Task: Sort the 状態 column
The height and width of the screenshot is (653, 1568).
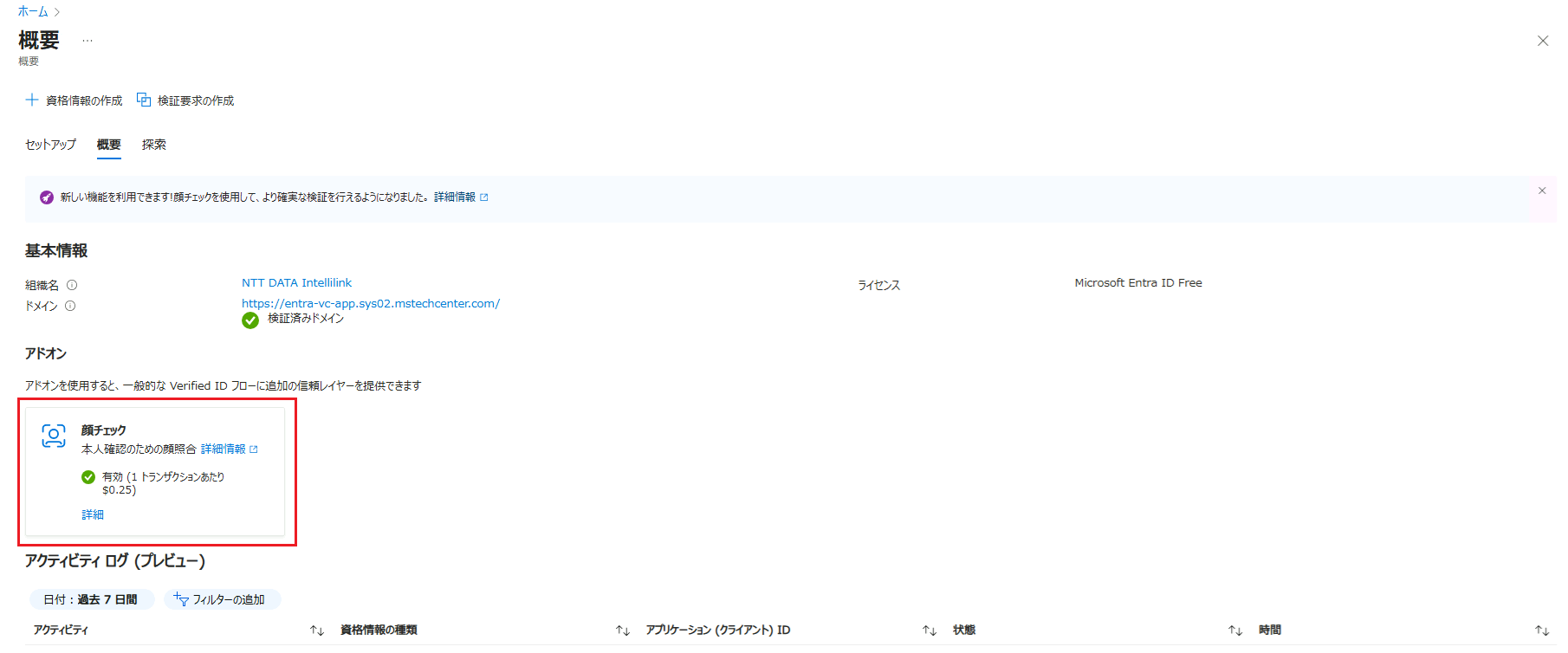Action: 1234,630
